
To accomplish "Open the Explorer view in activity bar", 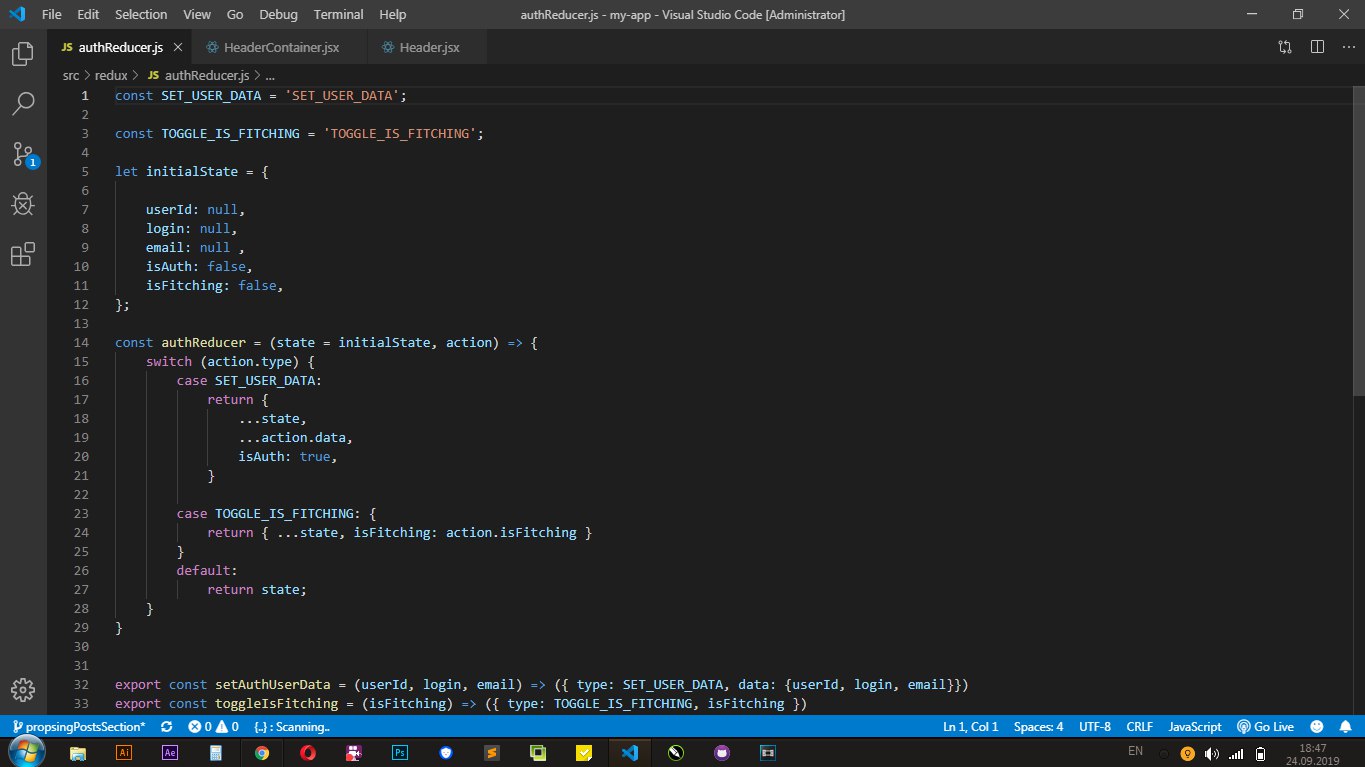I will [x=23, y=54].
